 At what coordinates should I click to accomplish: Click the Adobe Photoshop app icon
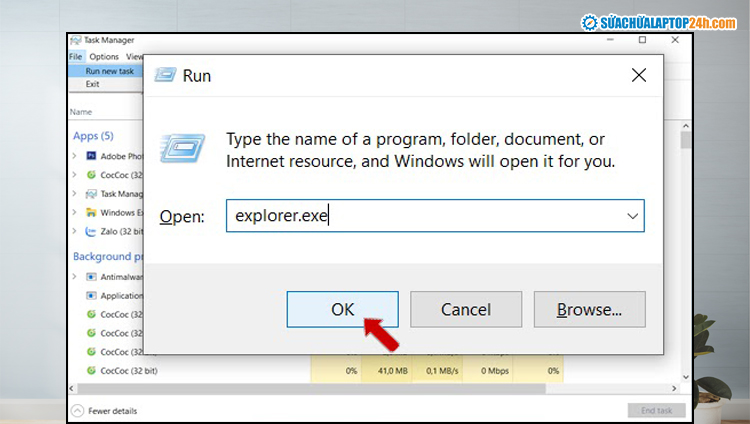coord(91,156)
